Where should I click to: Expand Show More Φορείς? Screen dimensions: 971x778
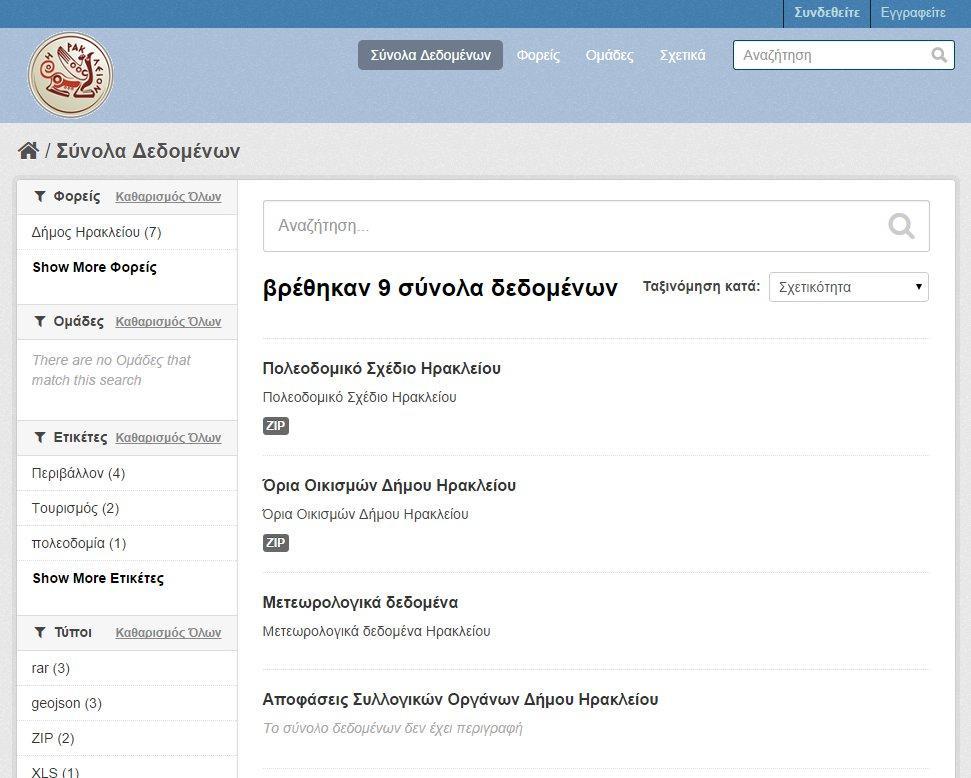coord(95,268)
